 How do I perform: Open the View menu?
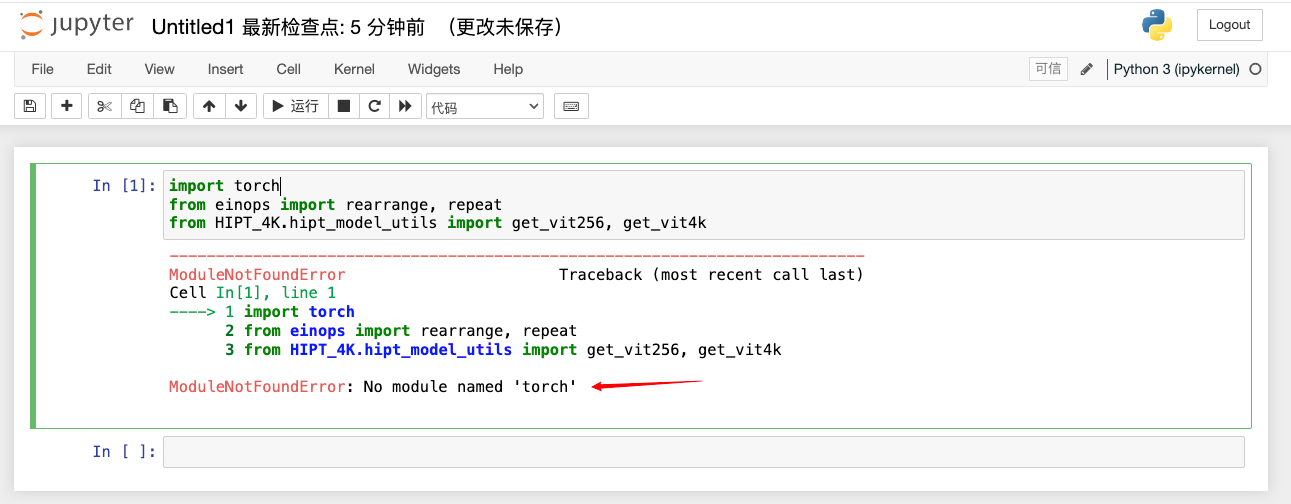tap(159, 69)
